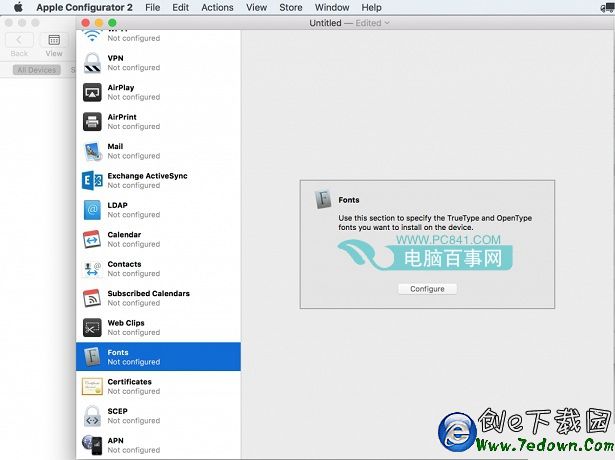Select All Devices tab in background window

[x=36, y=70]
